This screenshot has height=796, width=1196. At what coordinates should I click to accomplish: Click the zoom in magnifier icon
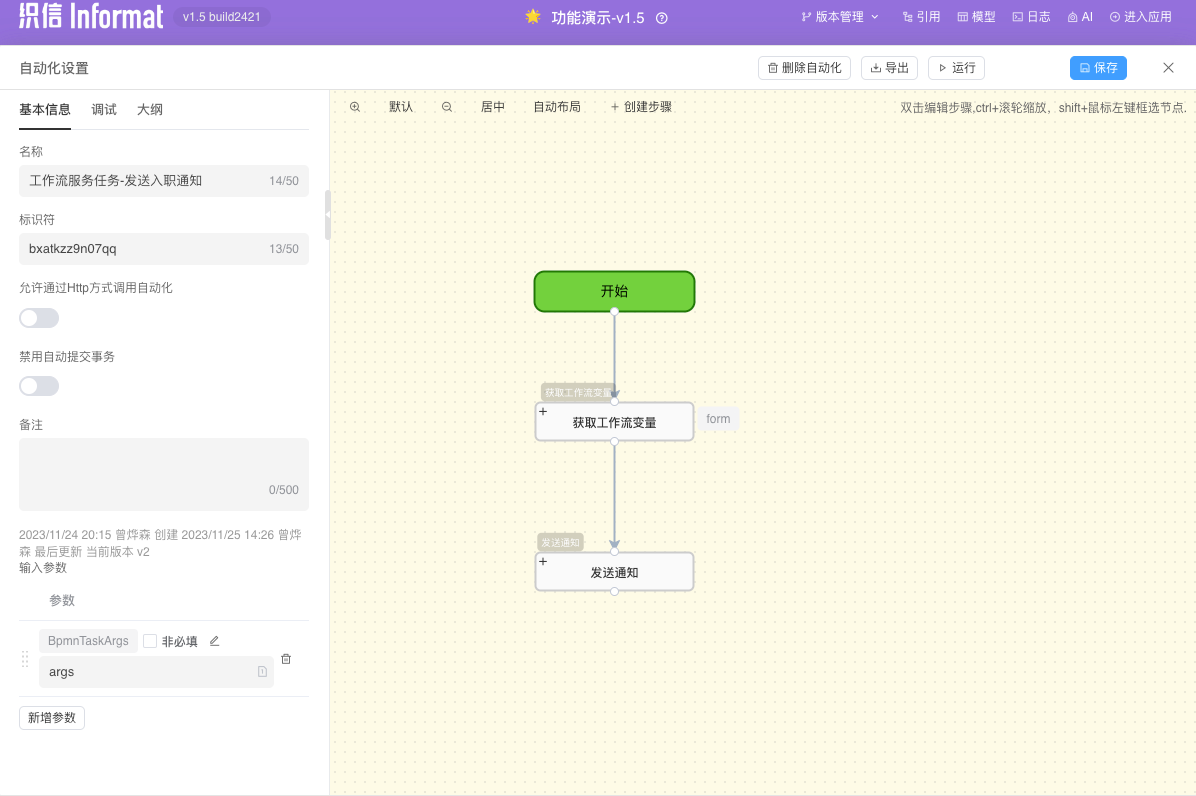355,107
